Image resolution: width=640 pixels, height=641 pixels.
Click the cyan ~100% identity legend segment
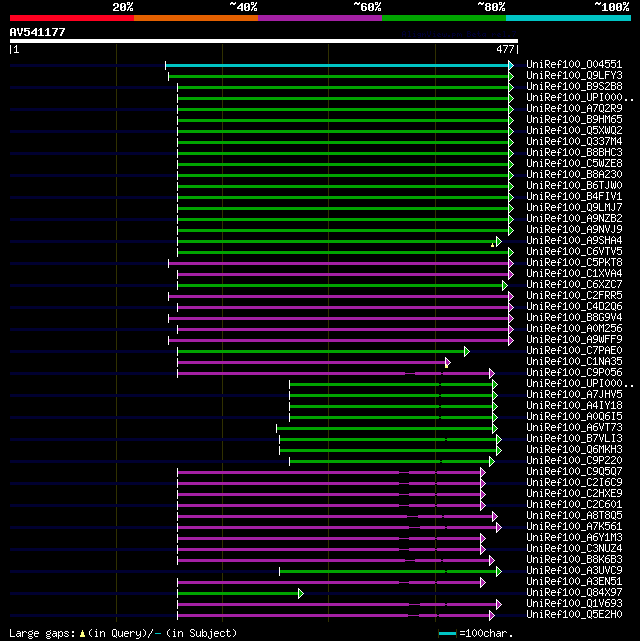[x=568, y=18]
